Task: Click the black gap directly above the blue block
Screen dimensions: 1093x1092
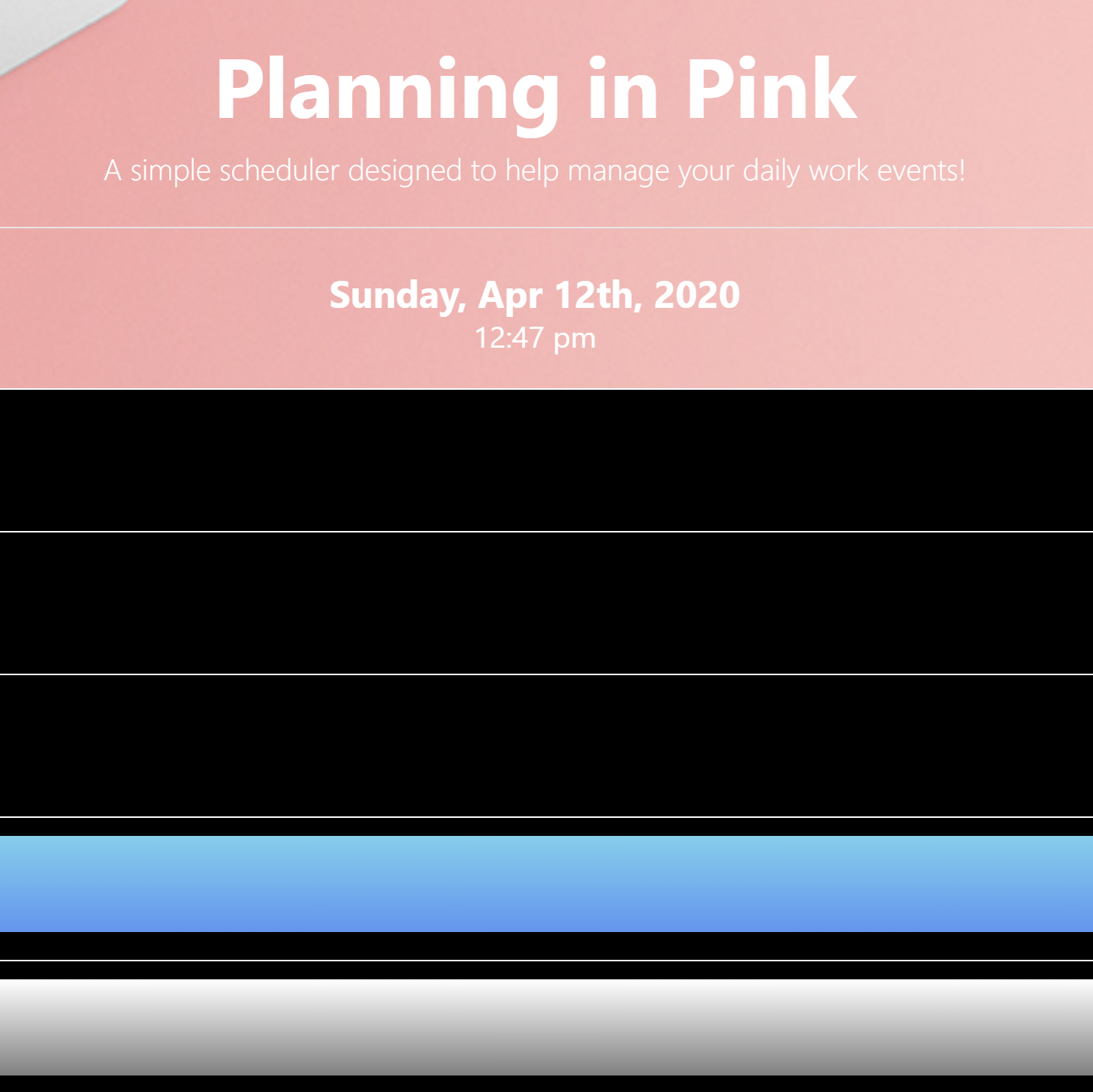Action: [x=546, y=827]
